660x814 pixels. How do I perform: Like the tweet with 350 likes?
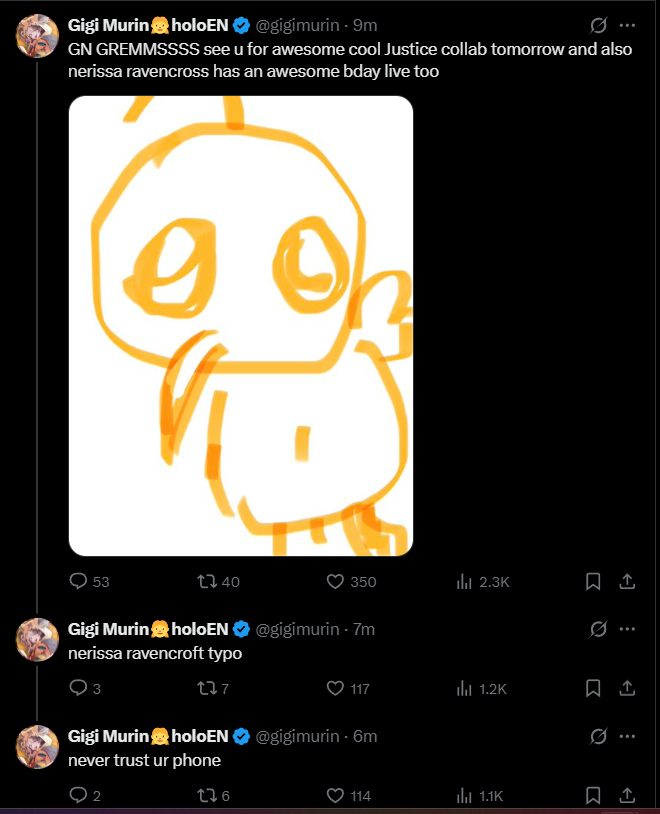(x=337, y=581)
